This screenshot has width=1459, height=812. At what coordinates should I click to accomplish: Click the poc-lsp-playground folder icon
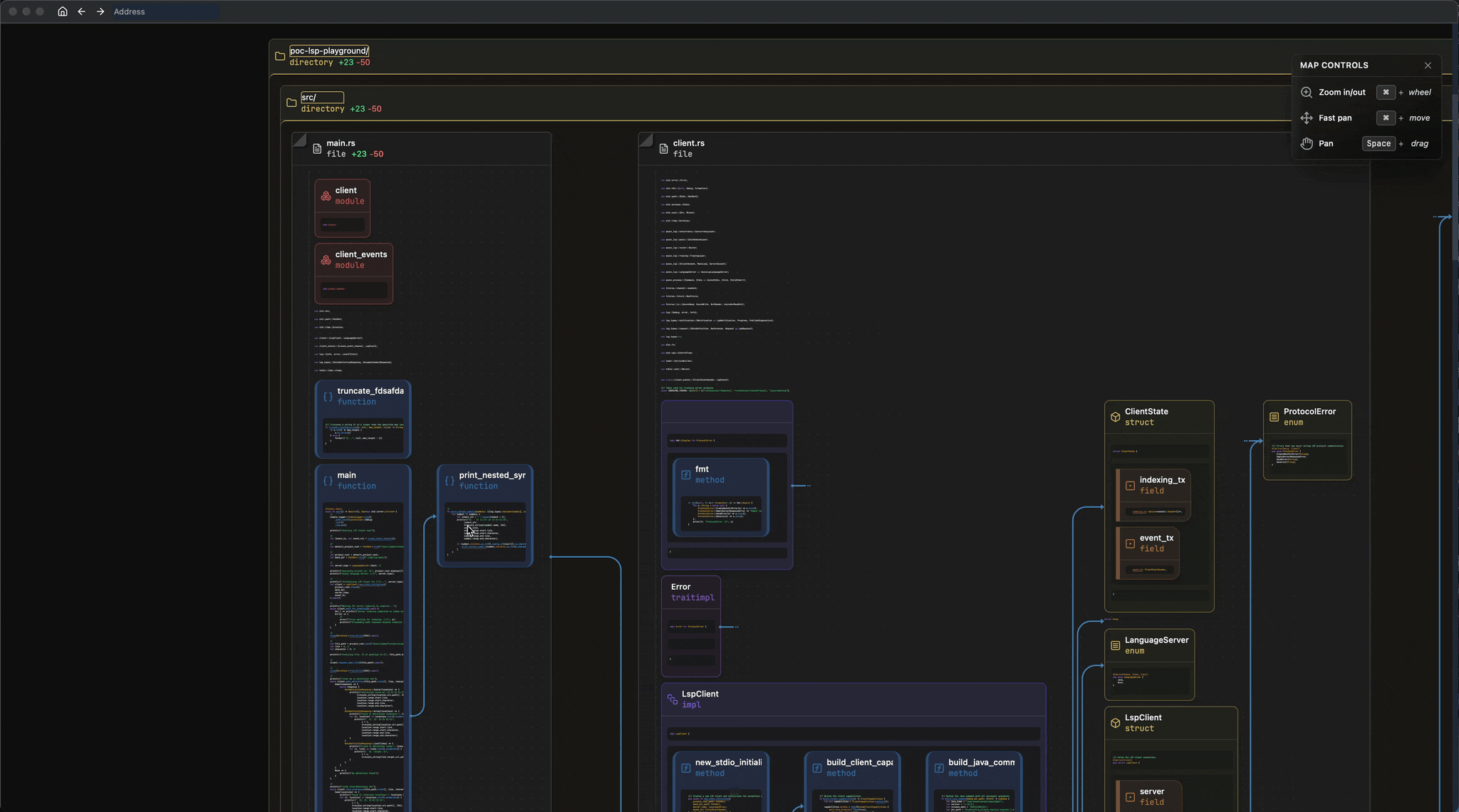pos(280,56)
